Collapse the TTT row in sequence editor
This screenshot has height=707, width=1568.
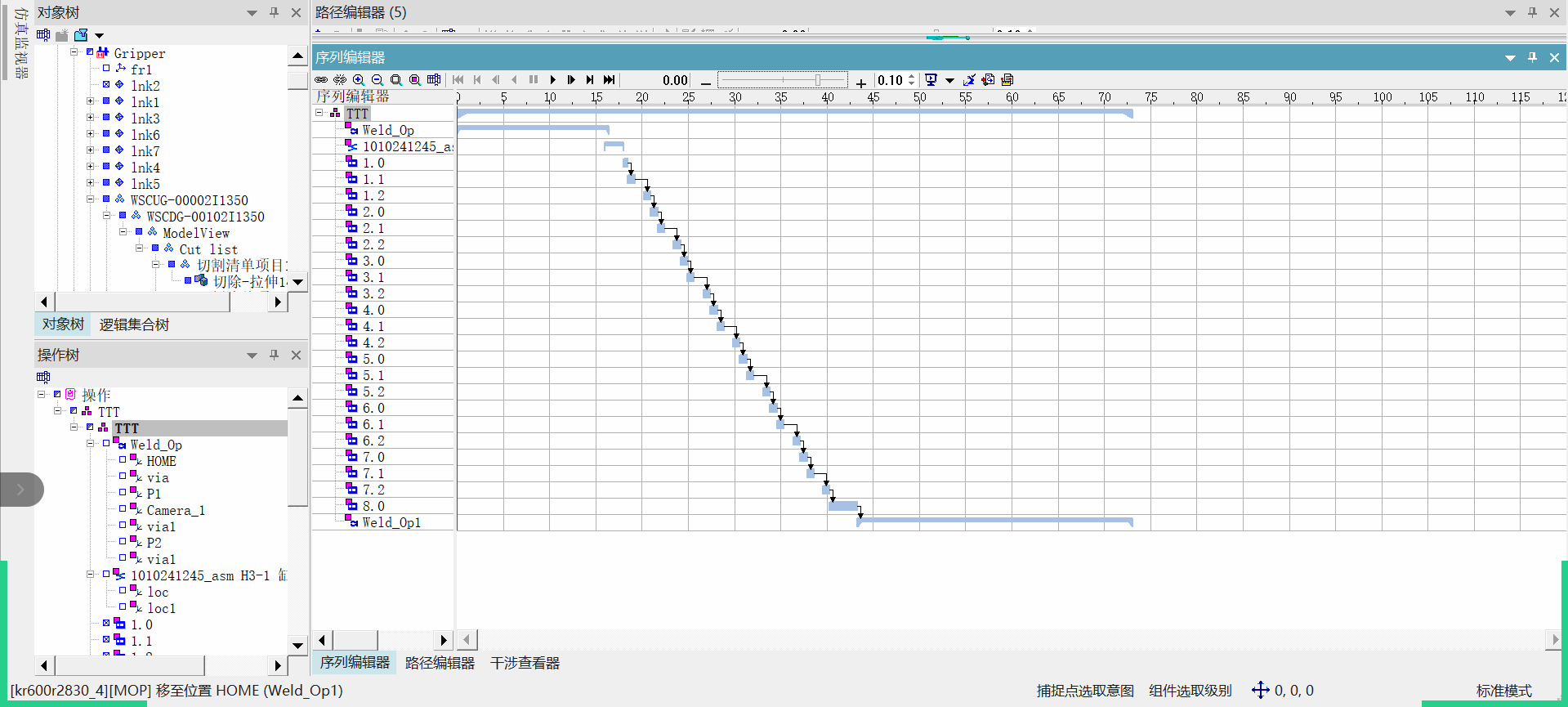click(319, 113)
